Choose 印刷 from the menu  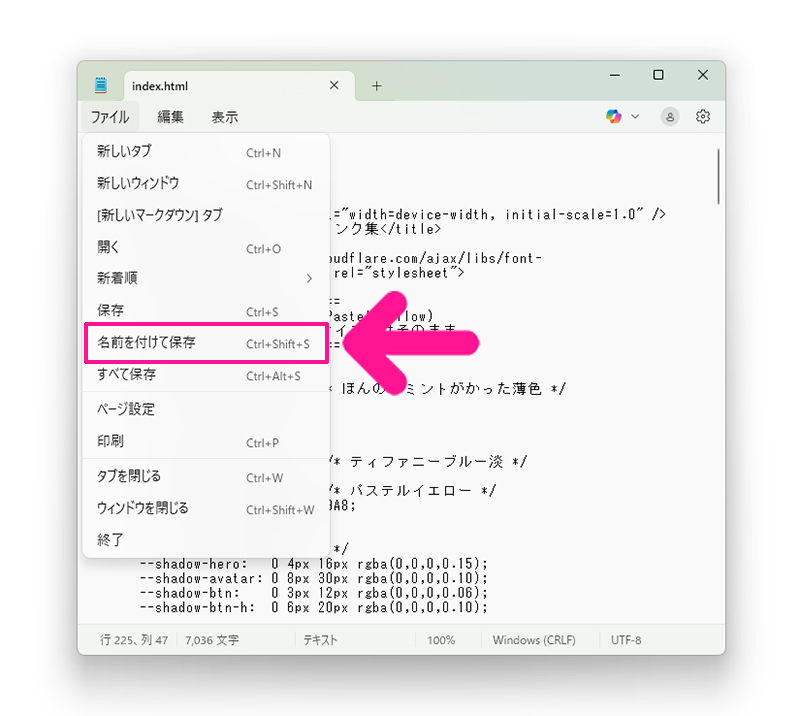click(x=110, y=441)
